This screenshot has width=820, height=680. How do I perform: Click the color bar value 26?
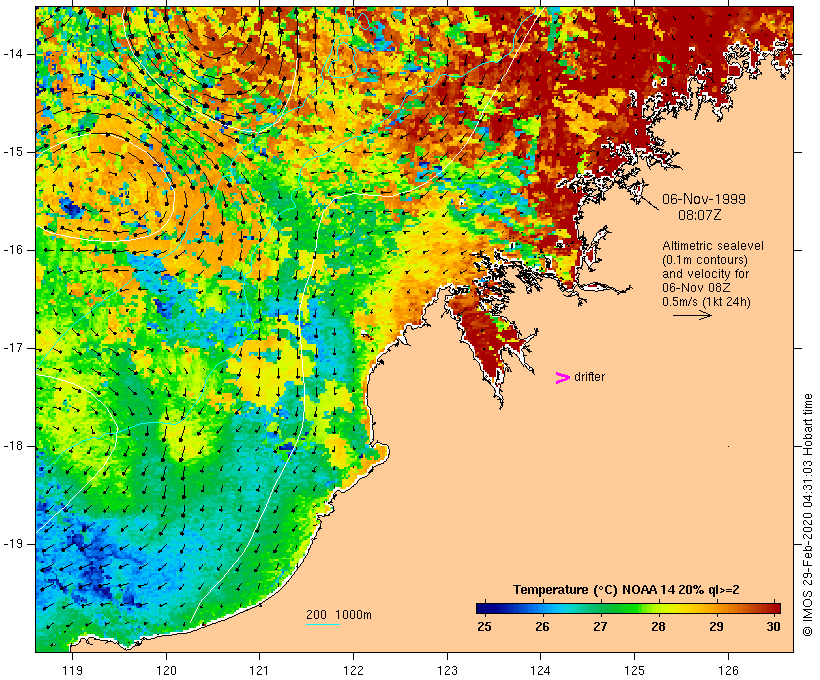tap(542, 627)
